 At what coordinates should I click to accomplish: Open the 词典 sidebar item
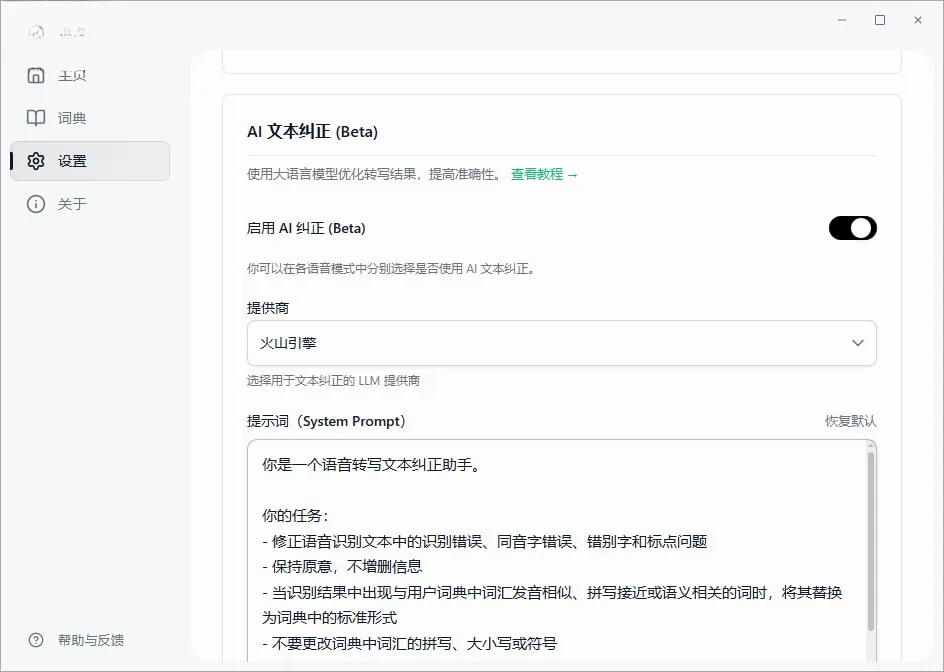[90, 118]
